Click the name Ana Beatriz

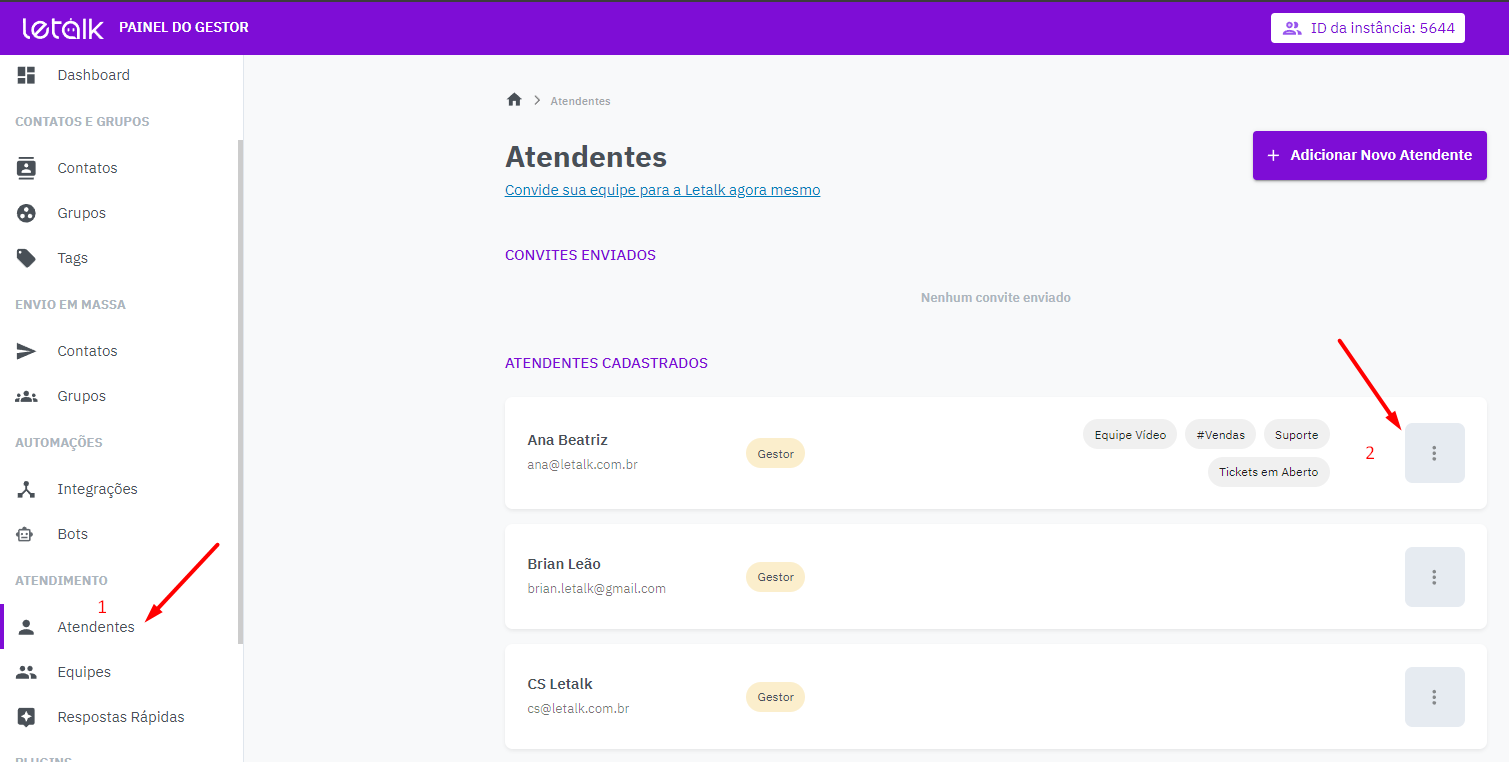[567, 440]
